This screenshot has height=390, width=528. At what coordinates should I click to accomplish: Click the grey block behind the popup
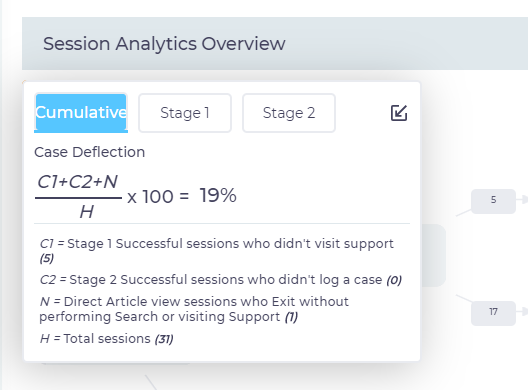[x=433, y=255]
